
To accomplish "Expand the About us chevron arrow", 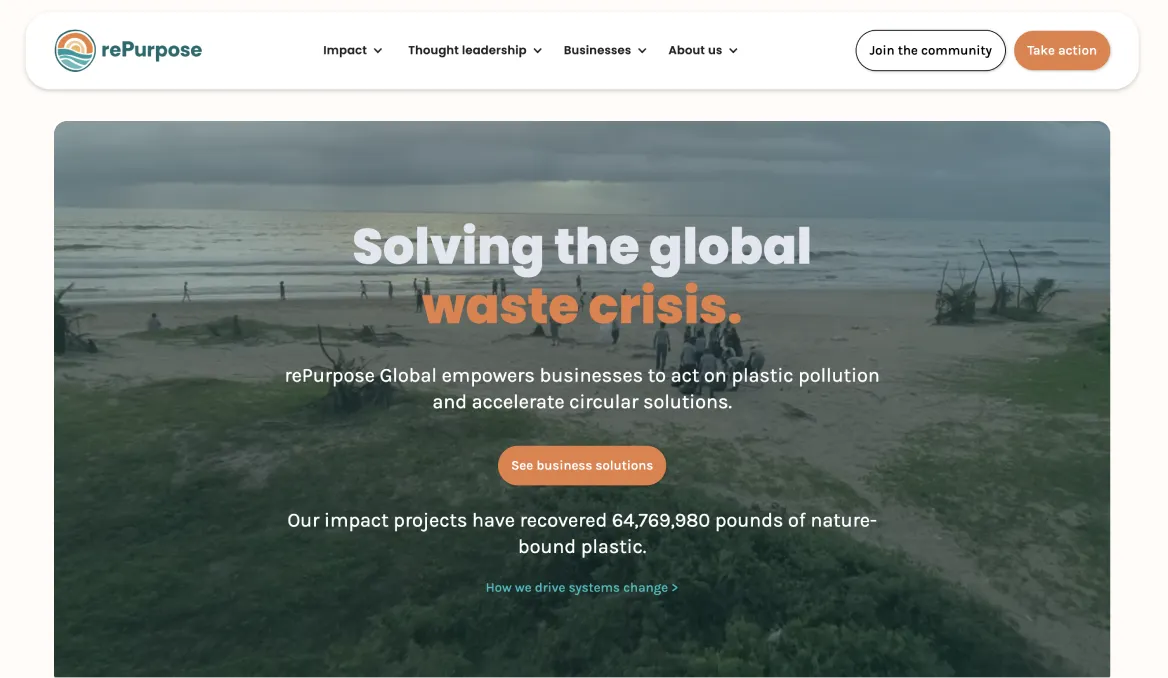I will coord(733,51).
